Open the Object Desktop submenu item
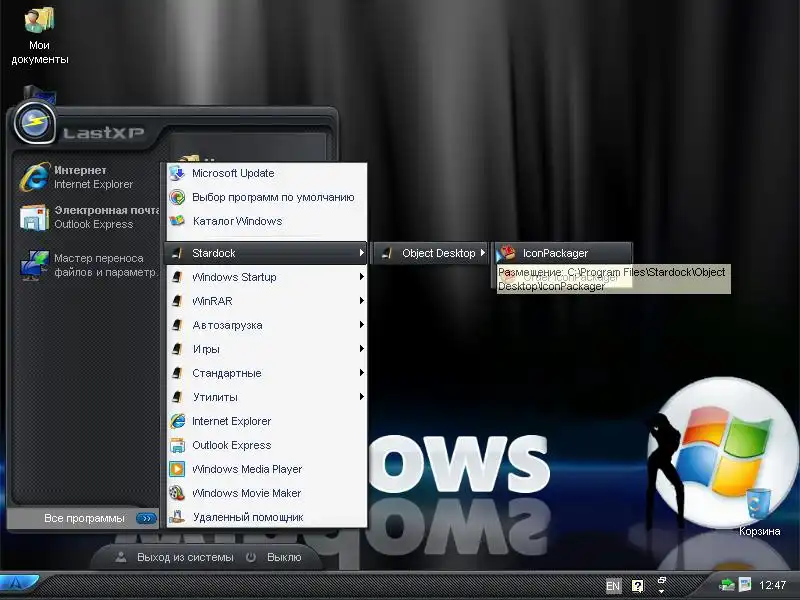This screenshot has height=600, width=800. point(430,253)
